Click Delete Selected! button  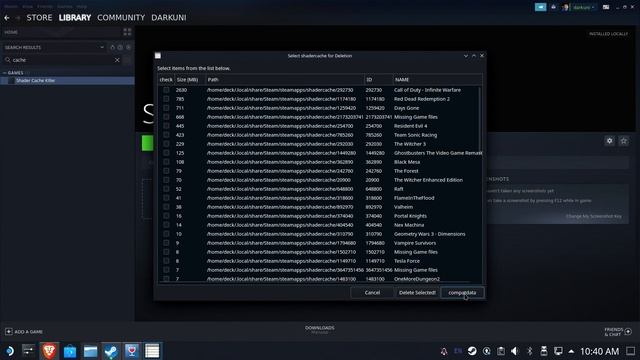click(417, 293)
